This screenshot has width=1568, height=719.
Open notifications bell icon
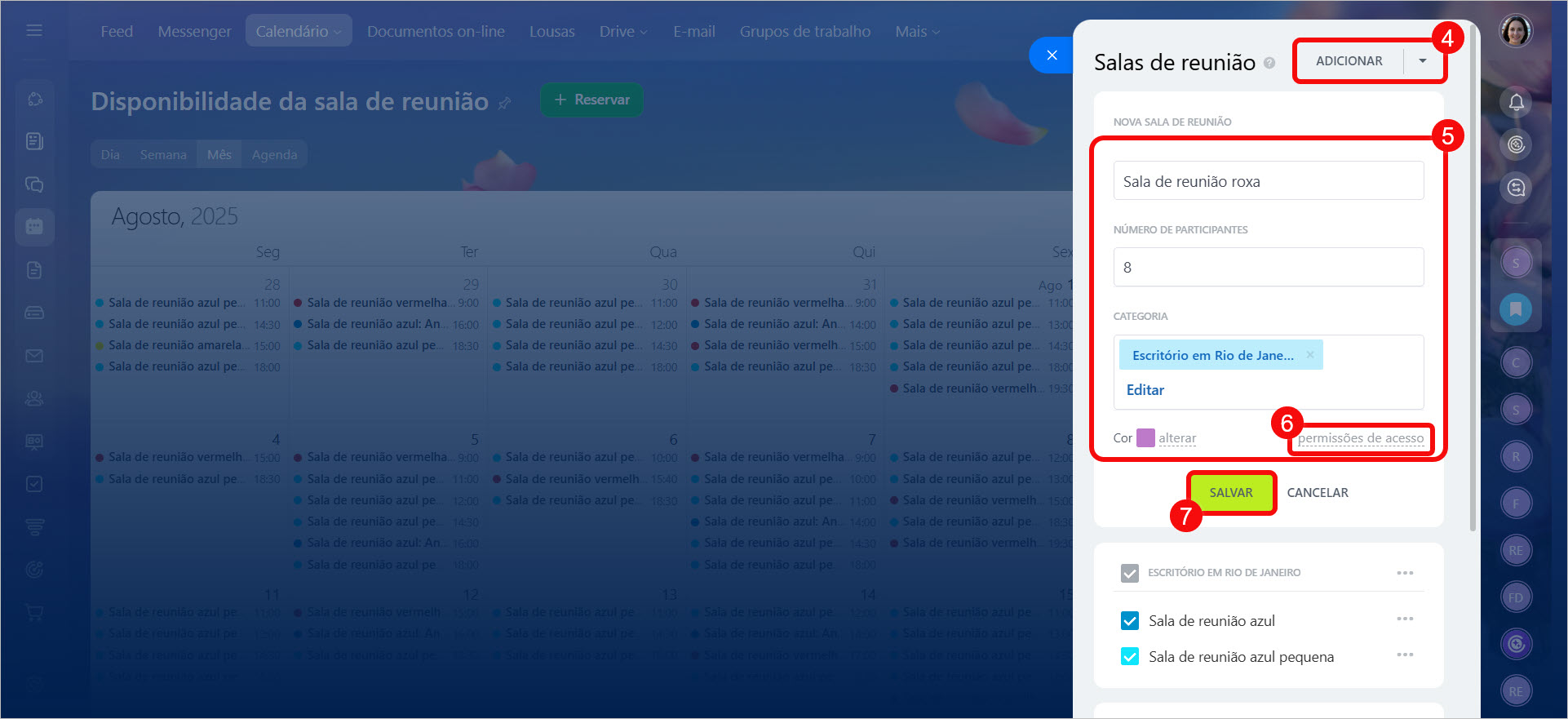1516,102
